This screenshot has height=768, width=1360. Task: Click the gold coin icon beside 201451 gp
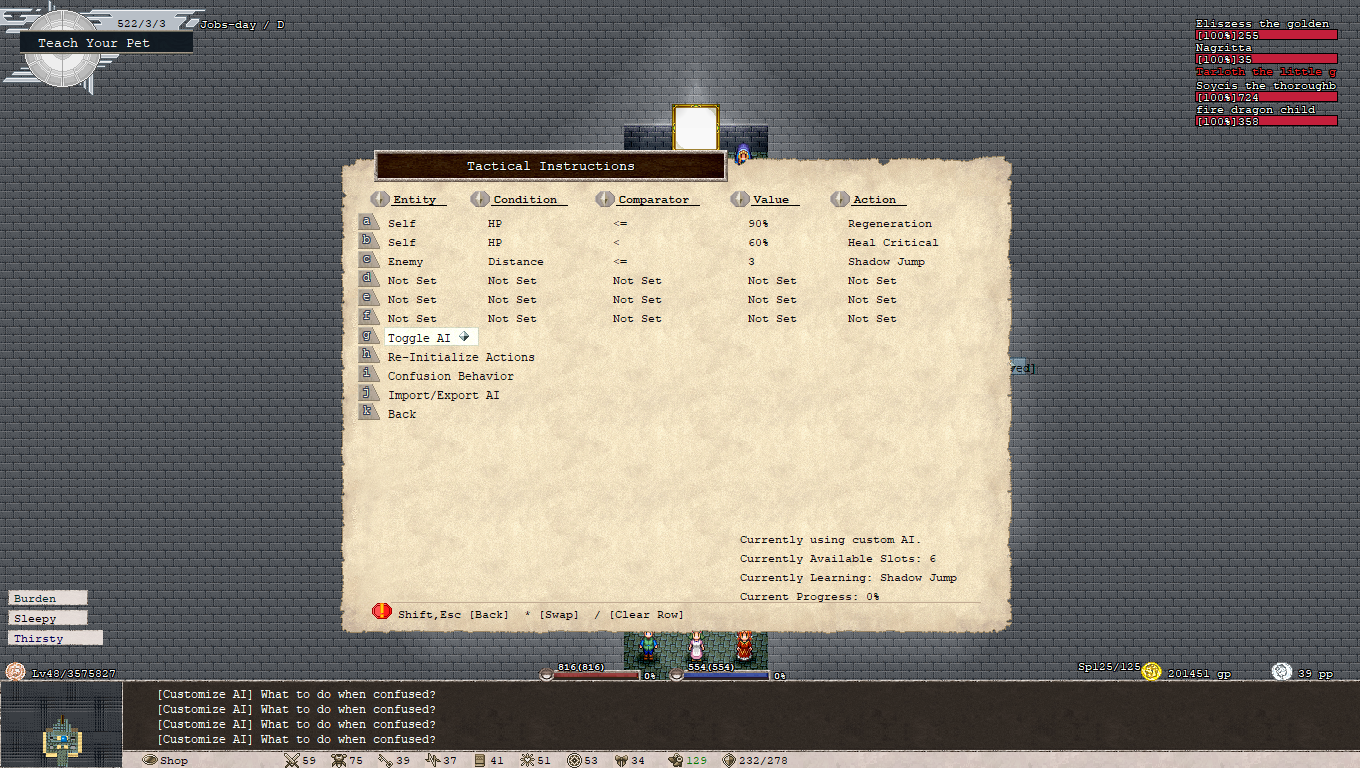click(x=1151, y=672)
